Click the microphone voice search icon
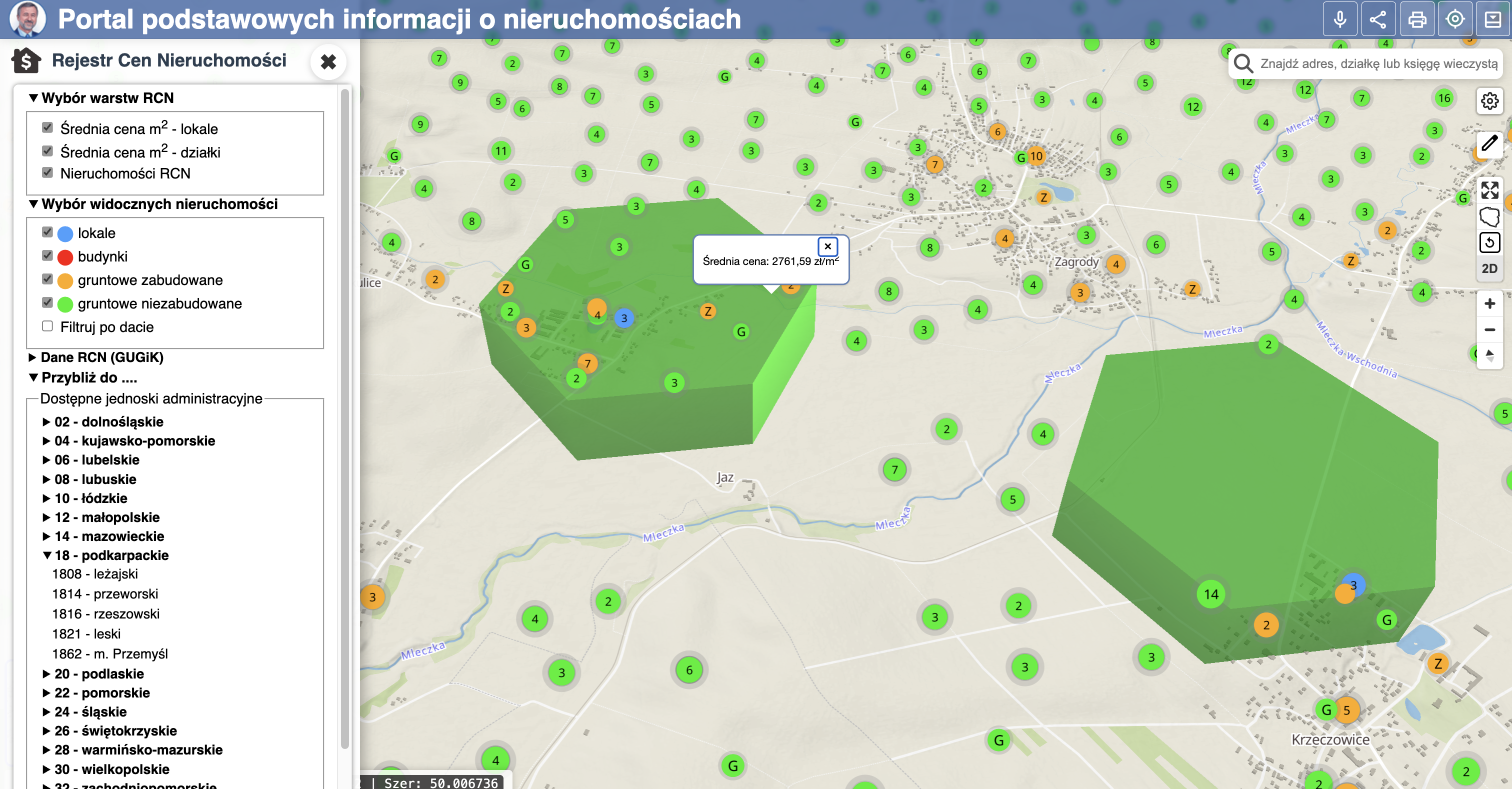This screenshot has width=1512, height=789. point(1339,19)
